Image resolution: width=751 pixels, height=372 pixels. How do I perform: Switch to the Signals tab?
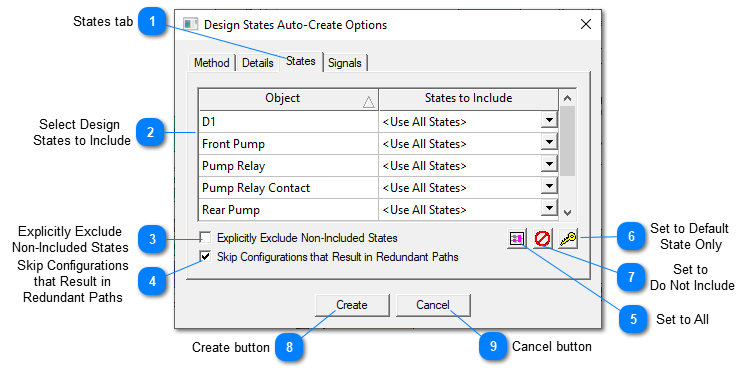coord(345,63)
